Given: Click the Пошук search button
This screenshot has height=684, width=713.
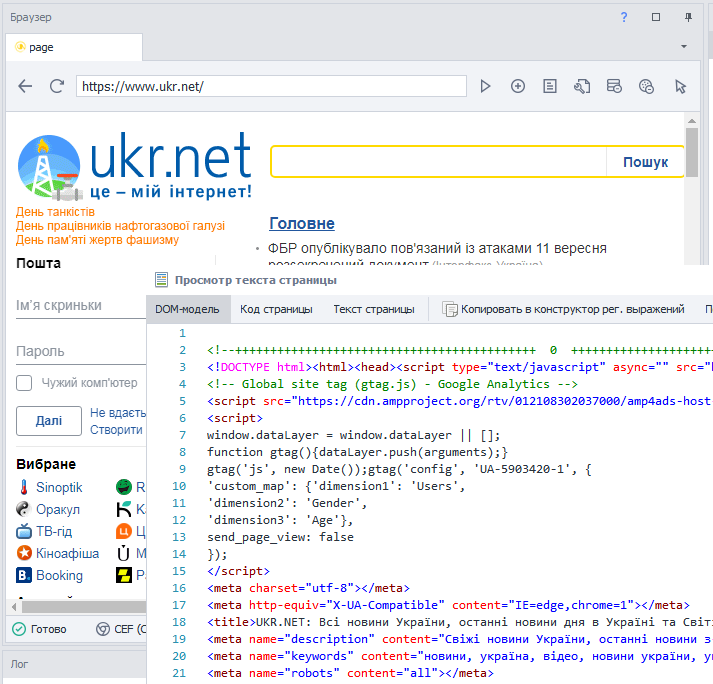Looking at the screenshot, I should coord(645,162).
